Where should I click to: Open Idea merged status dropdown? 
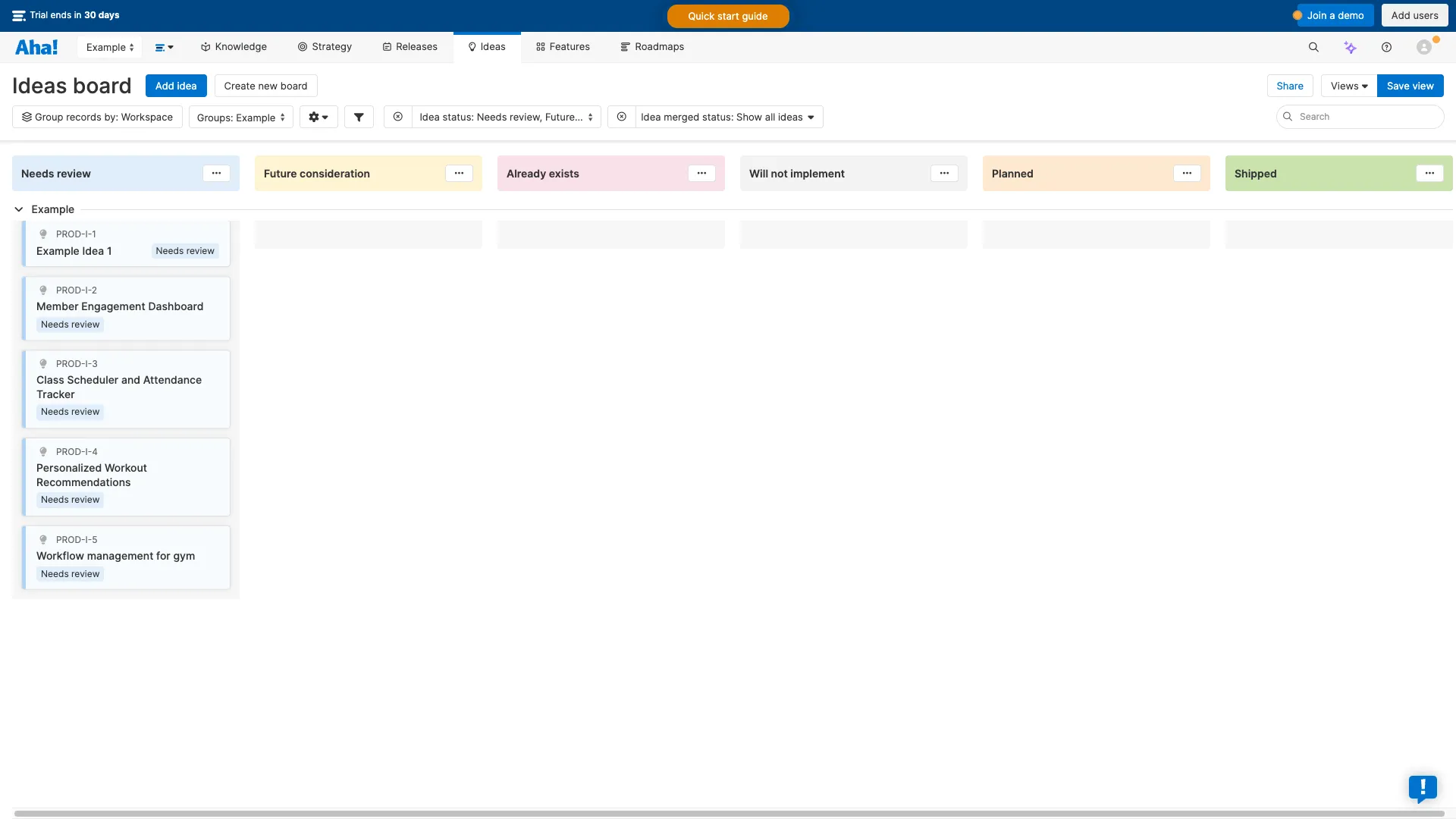(x=728, y=117)
